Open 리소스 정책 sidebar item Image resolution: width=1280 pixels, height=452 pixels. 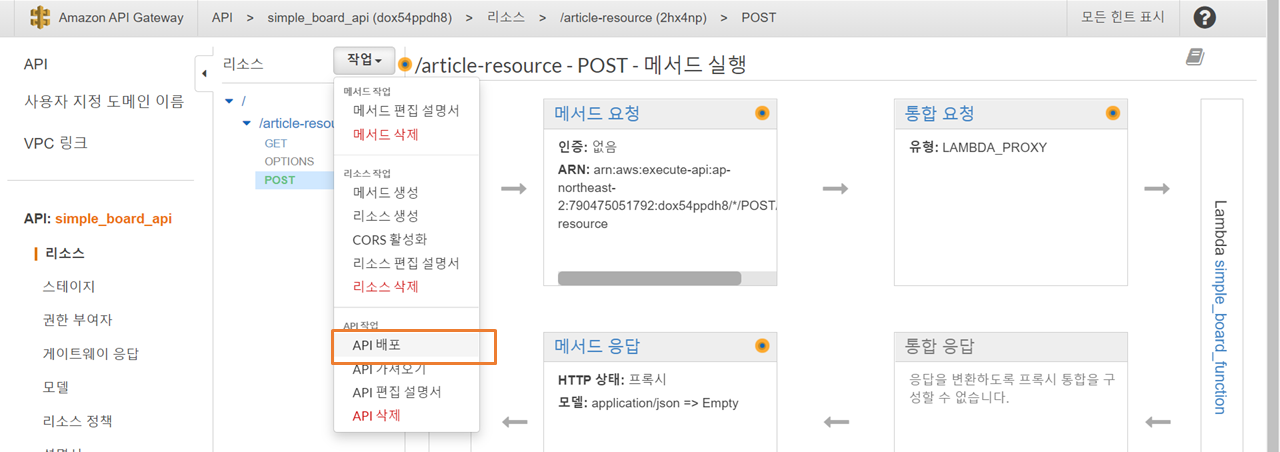[x=78, y=421]
